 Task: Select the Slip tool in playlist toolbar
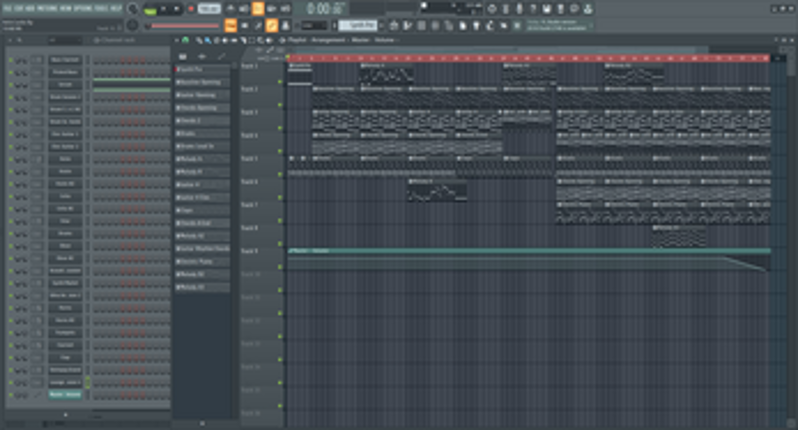tap(234, 40)
